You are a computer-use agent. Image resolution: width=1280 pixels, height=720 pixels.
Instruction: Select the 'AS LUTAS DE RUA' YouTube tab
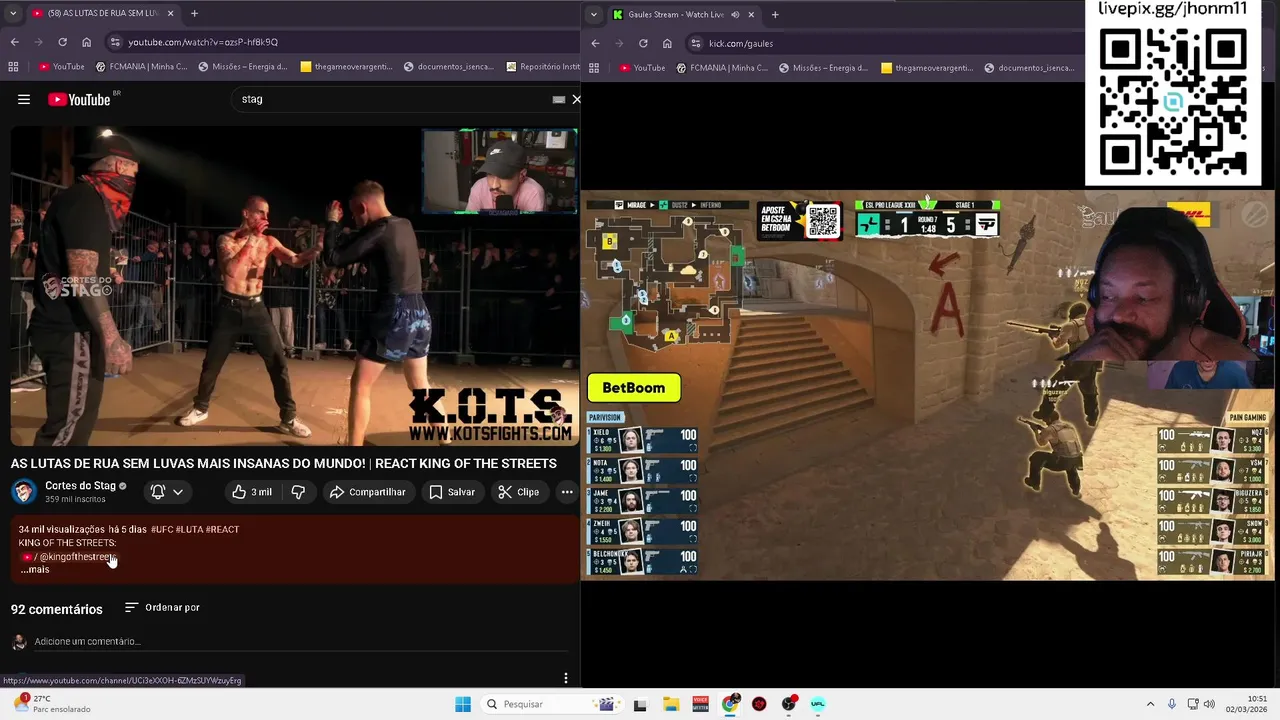103,13
